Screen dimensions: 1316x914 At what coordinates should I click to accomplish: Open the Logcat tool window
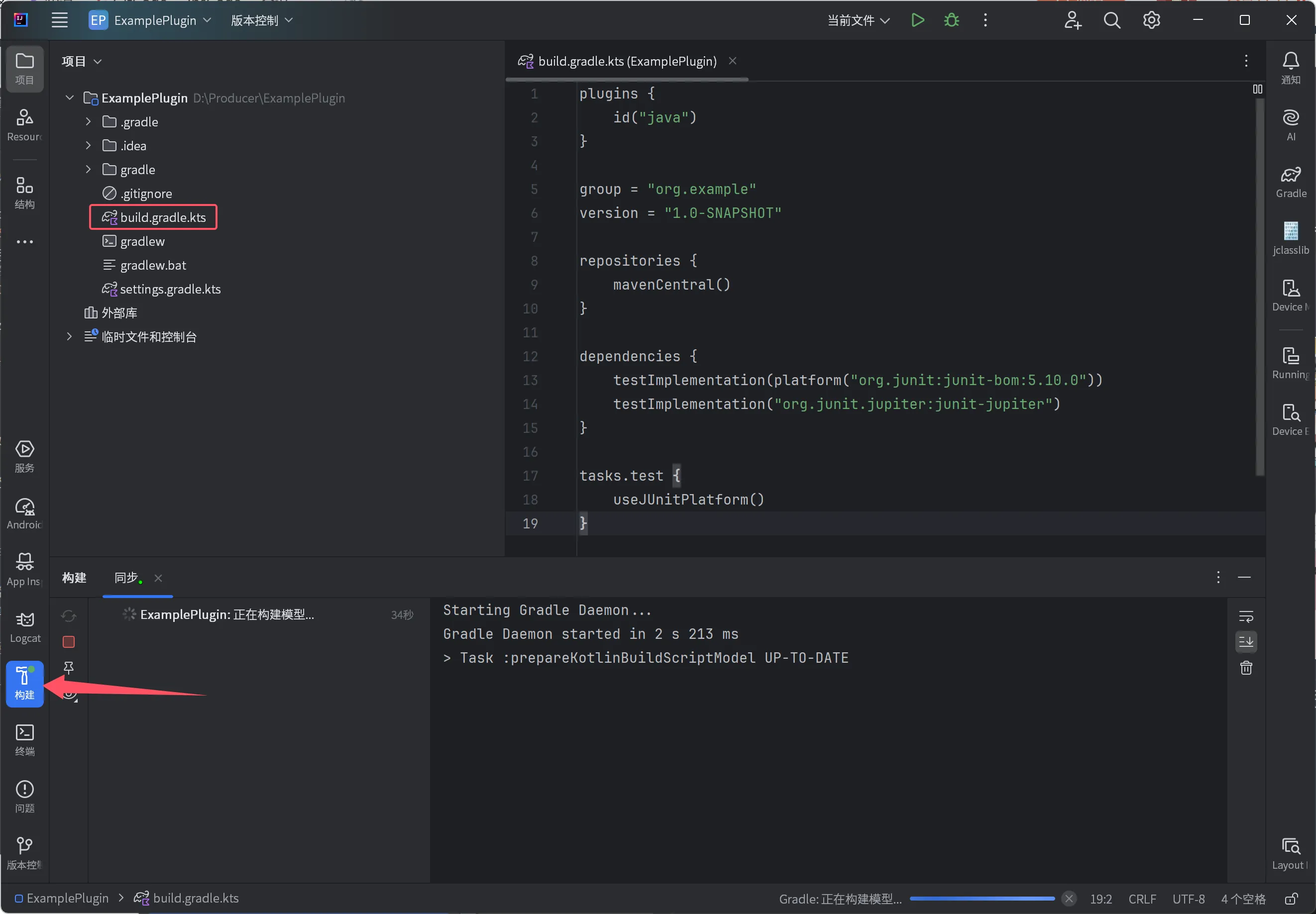click(24, 626)
